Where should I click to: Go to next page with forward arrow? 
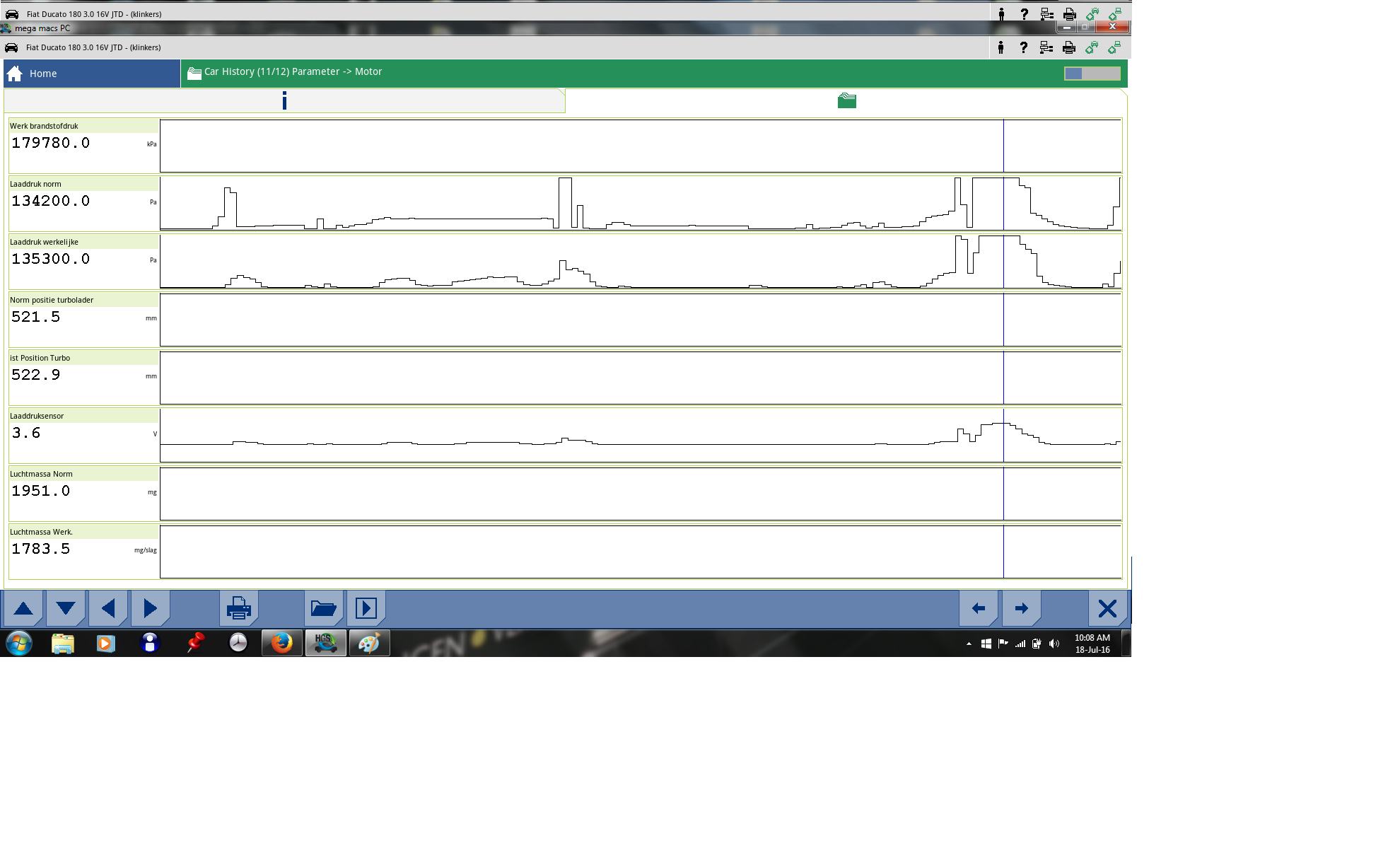pos(1021,608)
